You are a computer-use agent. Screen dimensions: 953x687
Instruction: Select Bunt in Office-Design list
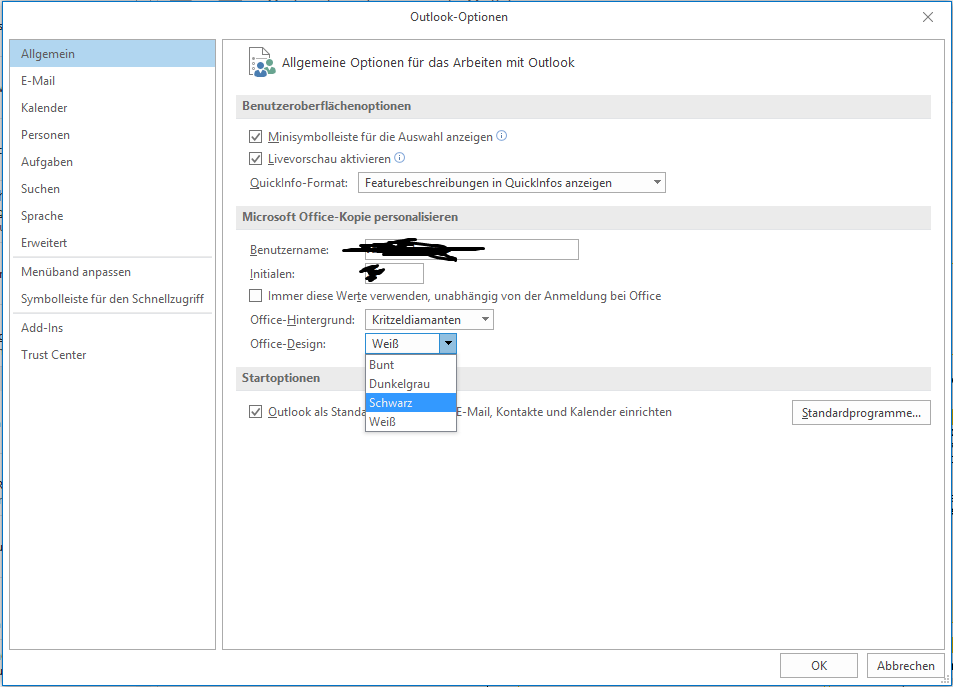411,365
